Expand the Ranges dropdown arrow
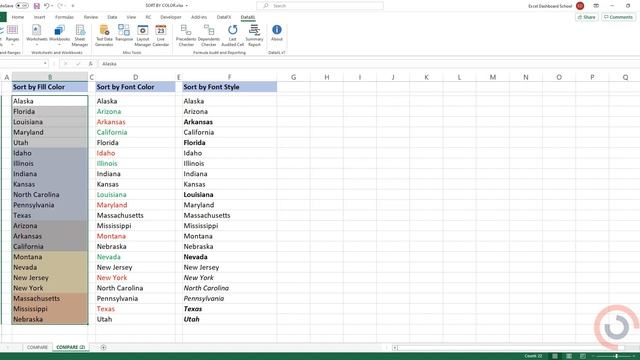 tap(12, 44)
